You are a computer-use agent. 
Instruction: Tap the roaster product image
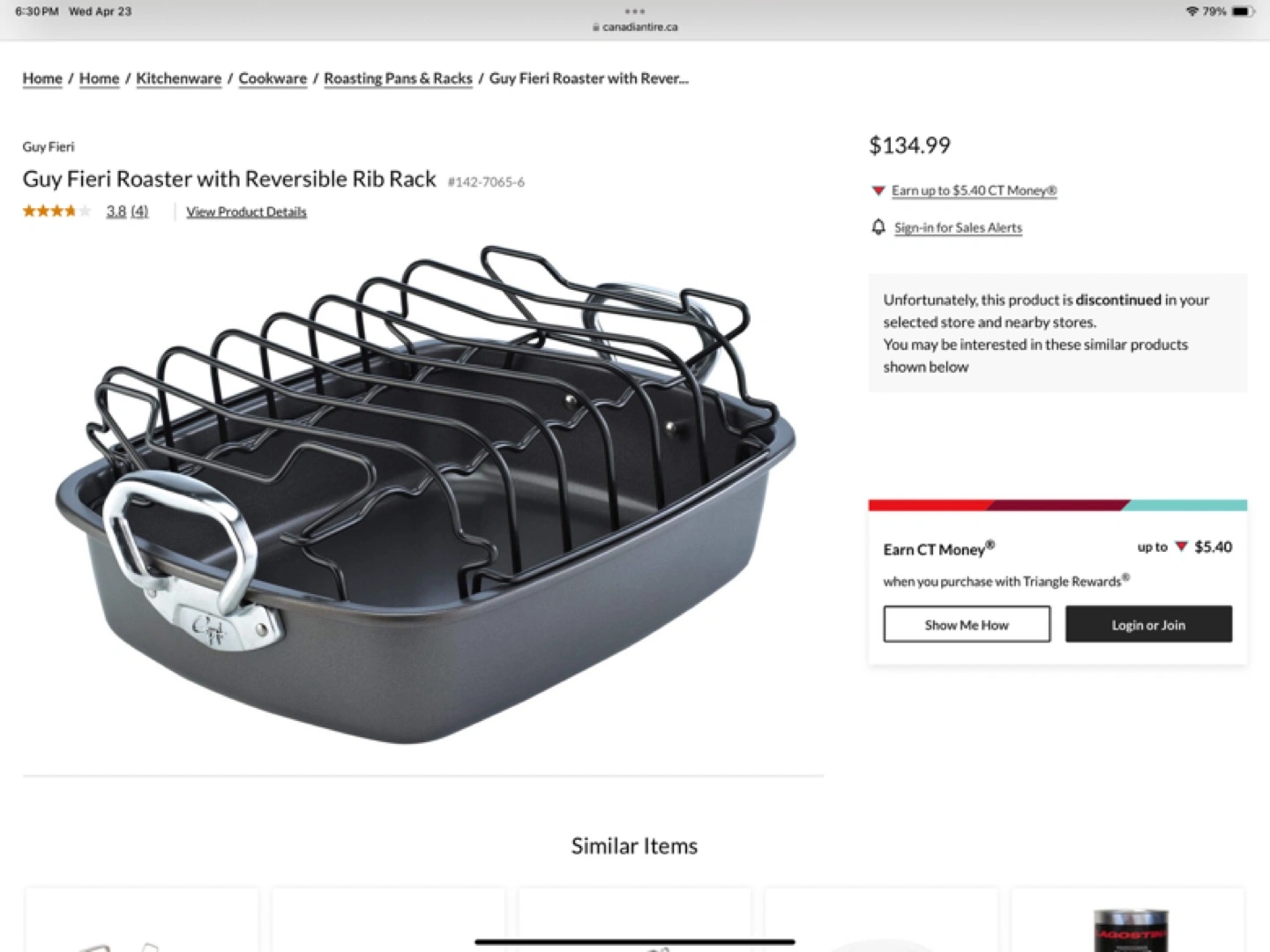click(426, 495)
